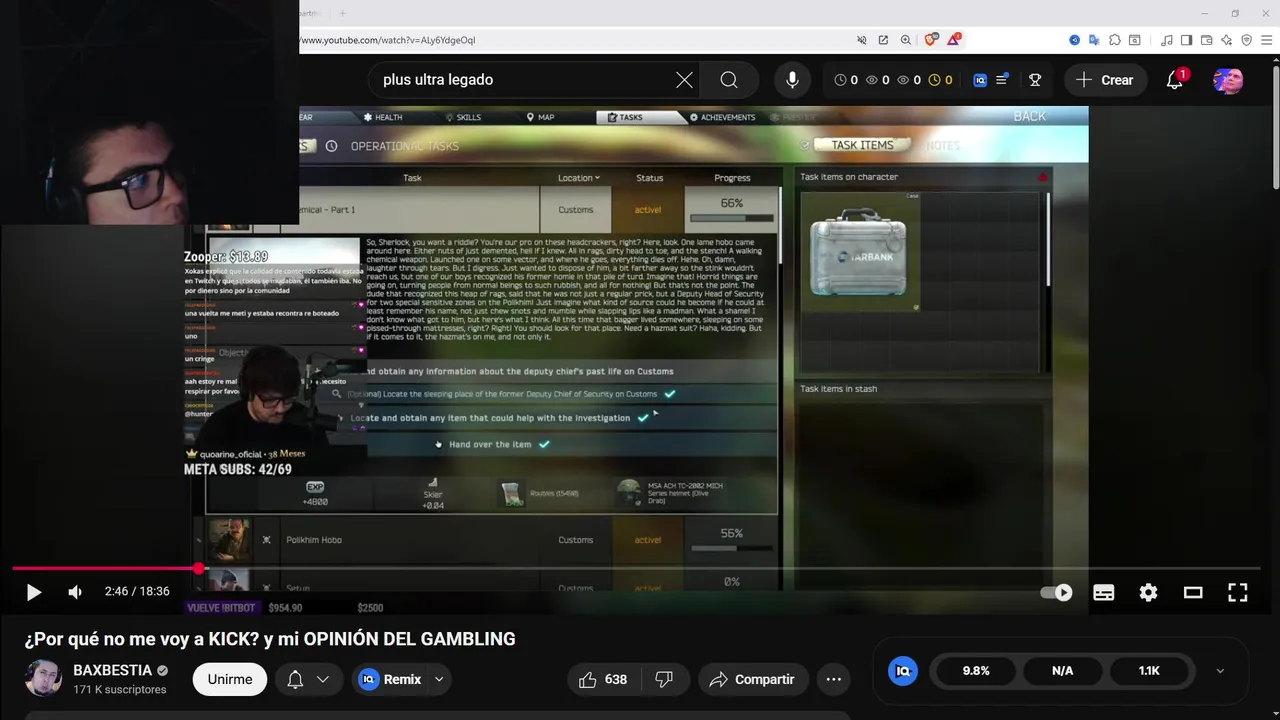Open the Leo AI sparkle icon
This screenshot has width=1280, height=720.
pyautogui.click(x=1226, y=40)
